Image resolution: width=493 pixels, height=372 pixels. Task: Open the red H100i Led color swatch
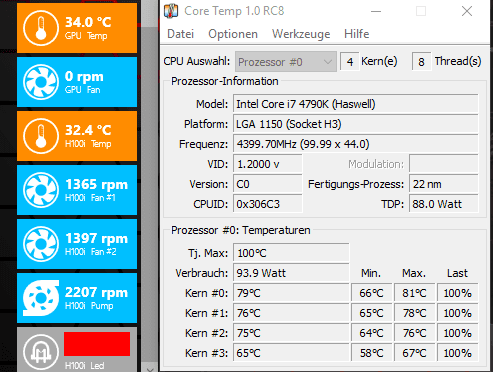(97, 344)
